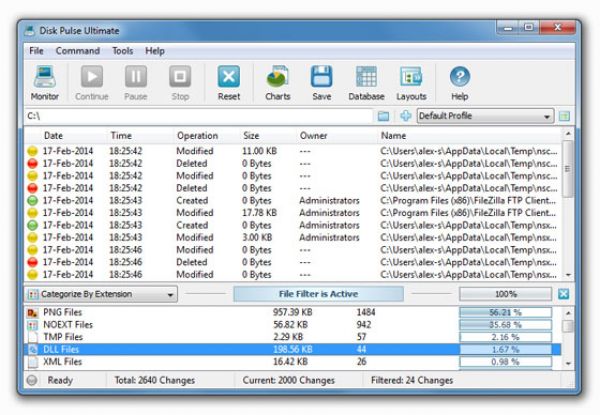This screenshot has height=415, width=600.
Task: Sort the list by Operation column header
Action: tap(197, 135)
